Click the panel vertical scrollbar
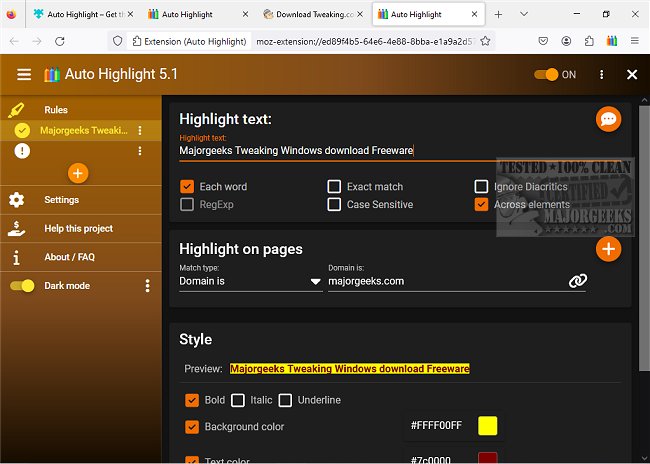The width and height of the screenshot is (650, 464). (x=644, y=236)
